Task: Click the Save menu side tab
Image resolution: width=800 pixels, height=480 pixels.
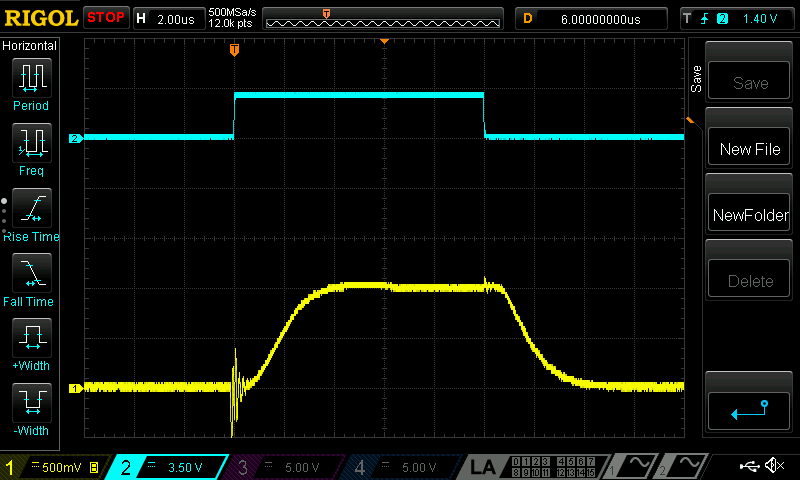Action: (696, 79)
